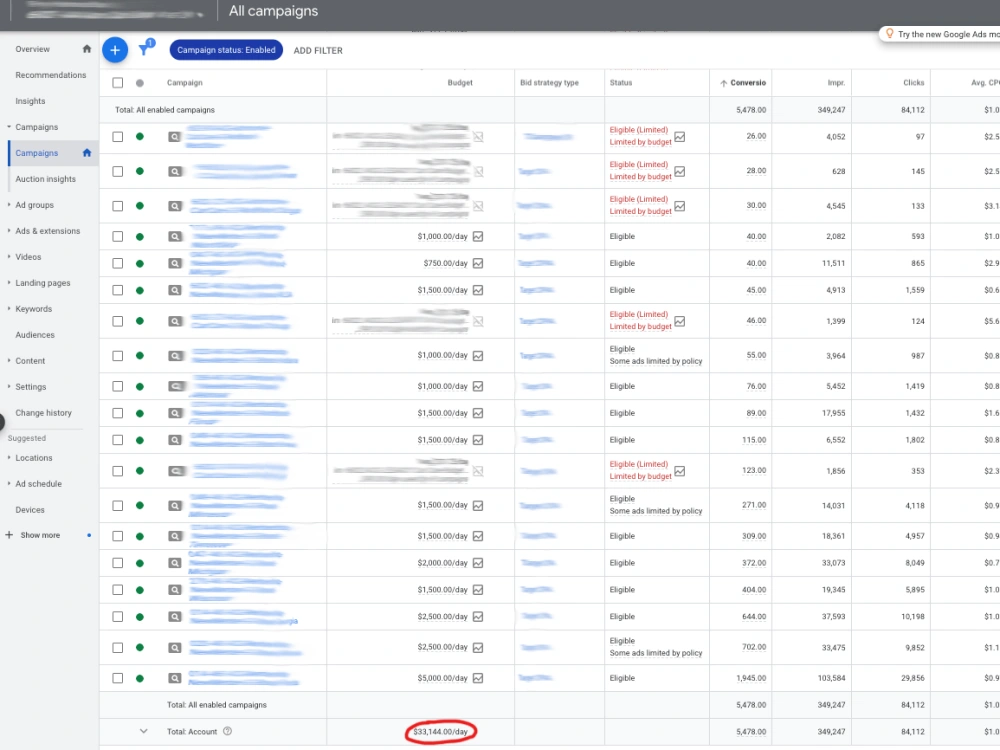
Task: Toggle the select-all campaigns header checkbox
Action: click(117, 83)
